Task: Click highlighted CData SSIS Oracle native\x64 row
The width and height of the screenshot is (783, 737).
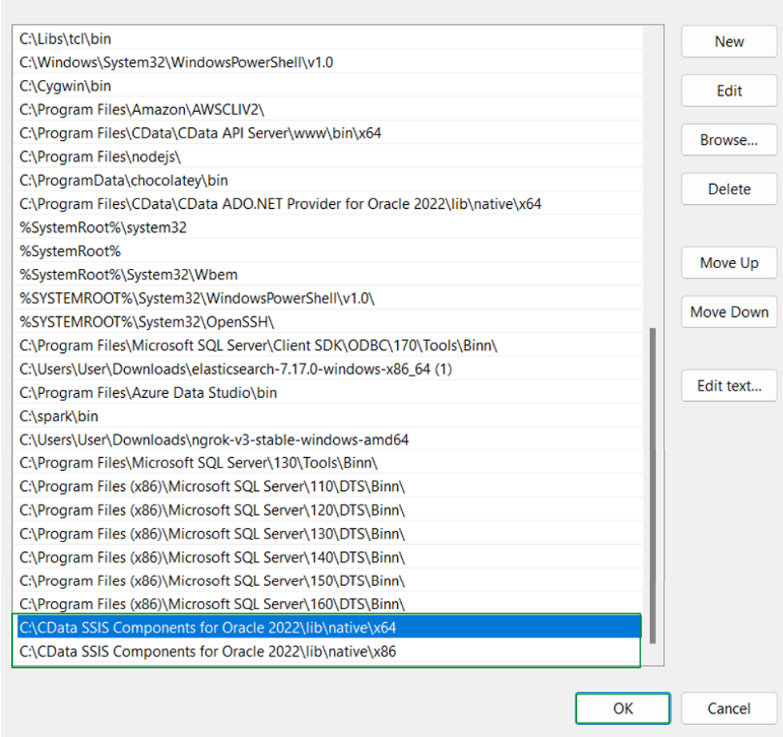Action: [328, 628]
